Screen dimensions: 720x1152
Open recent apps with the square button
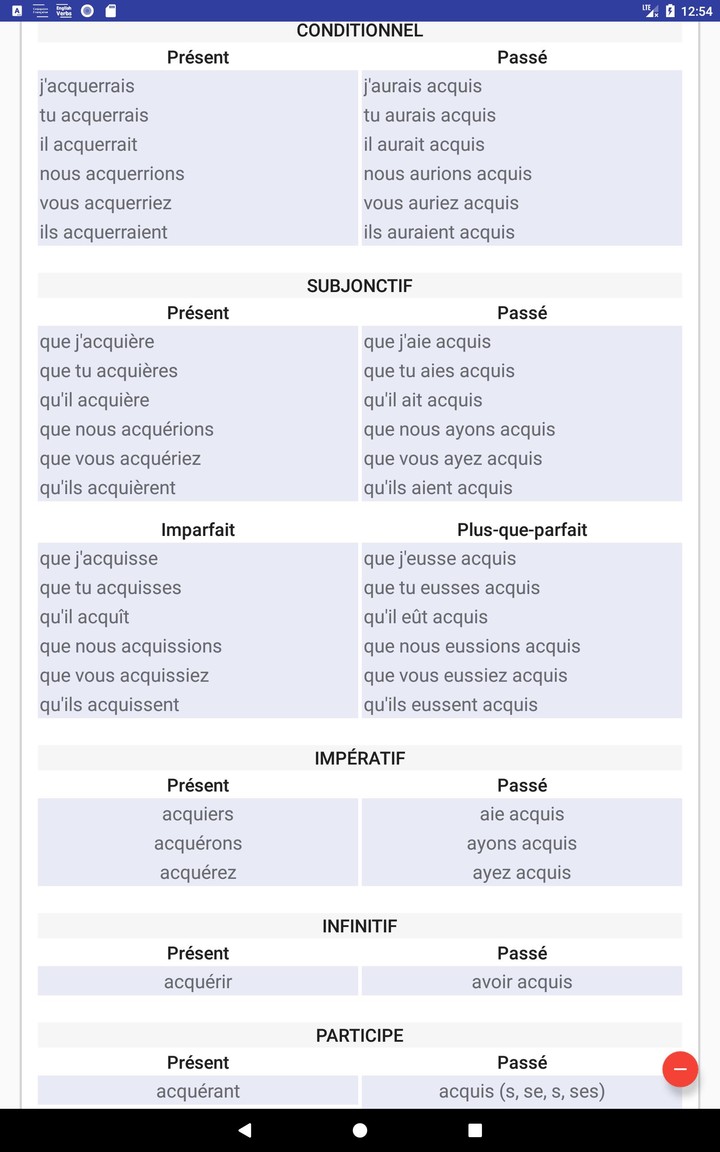(x=476, y=1129)
